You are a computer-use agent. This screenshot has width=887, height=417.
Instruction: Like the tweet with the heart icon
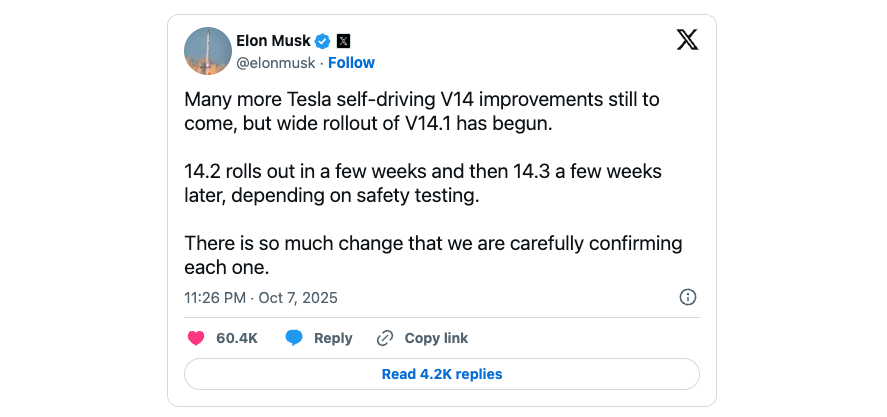(x=196, y=338)
